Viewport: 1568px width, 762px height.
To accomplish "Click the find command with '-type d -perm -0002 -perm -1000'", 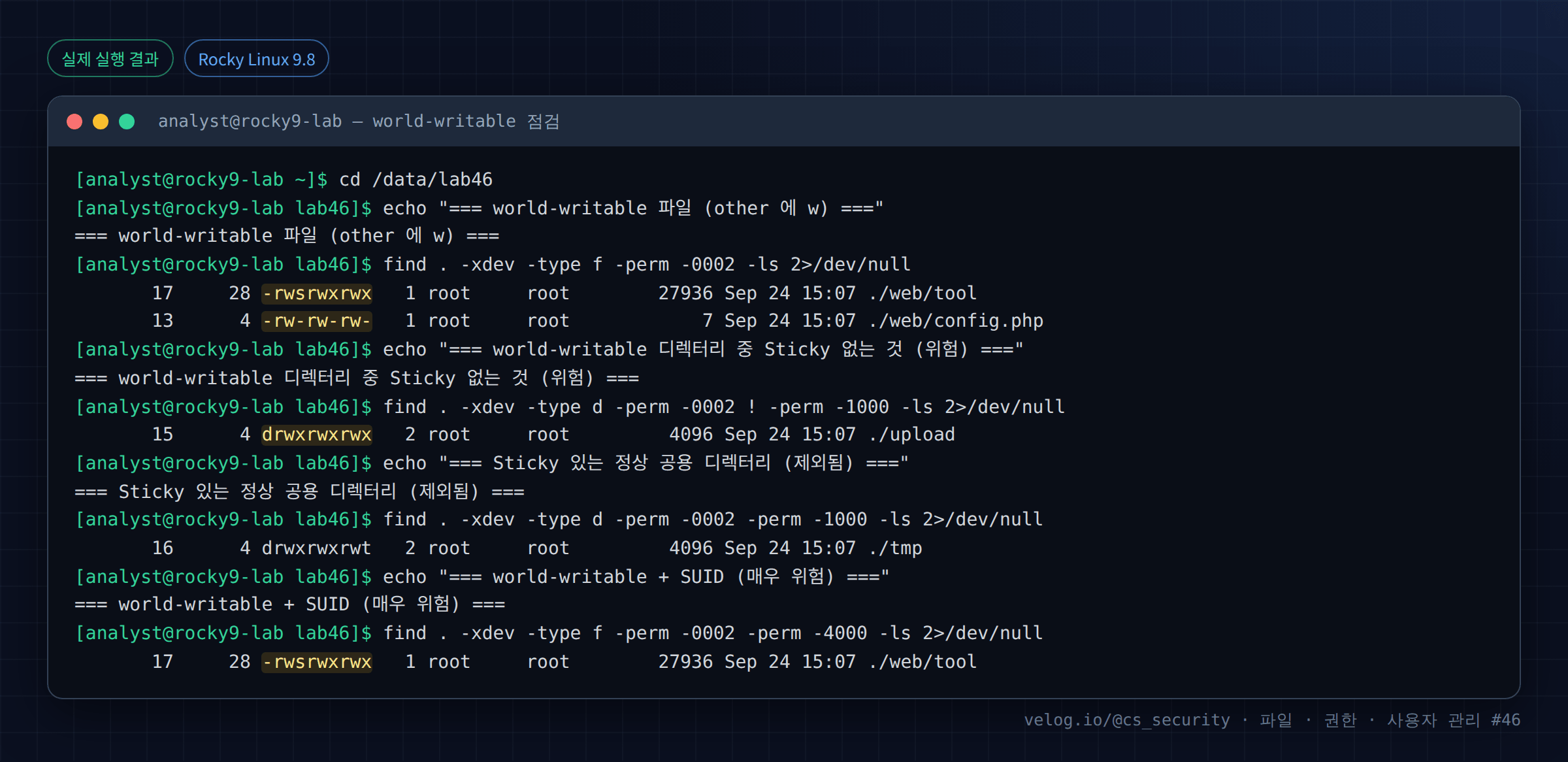I will coord(713,520).
